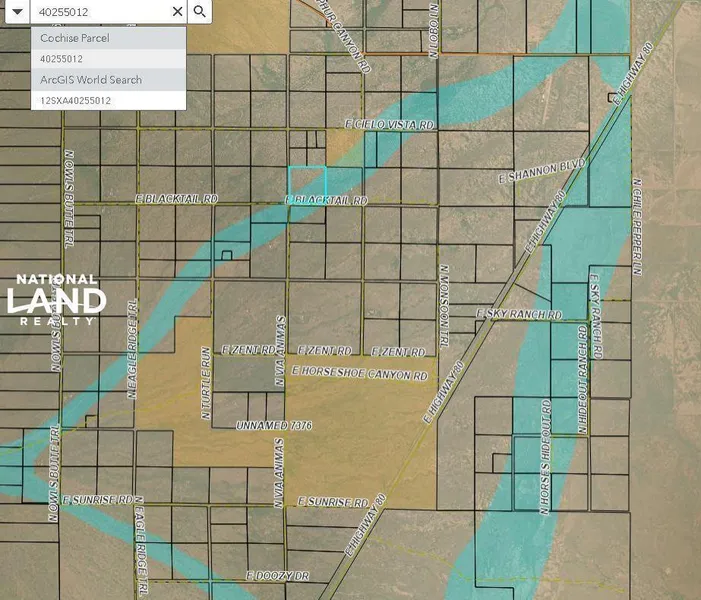This screenshot has height=600, width=701.
Task: Open the search source dropdown arrow
Action: [15, 11]
